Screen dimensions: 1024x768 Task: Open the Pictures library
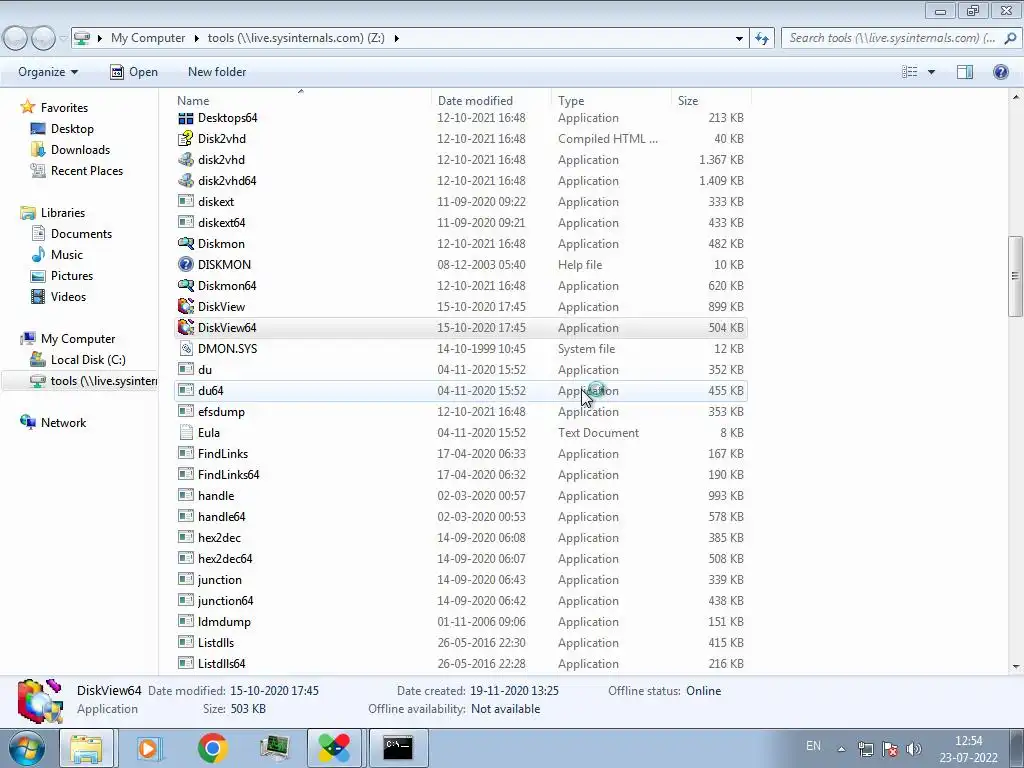click(72, 276)
